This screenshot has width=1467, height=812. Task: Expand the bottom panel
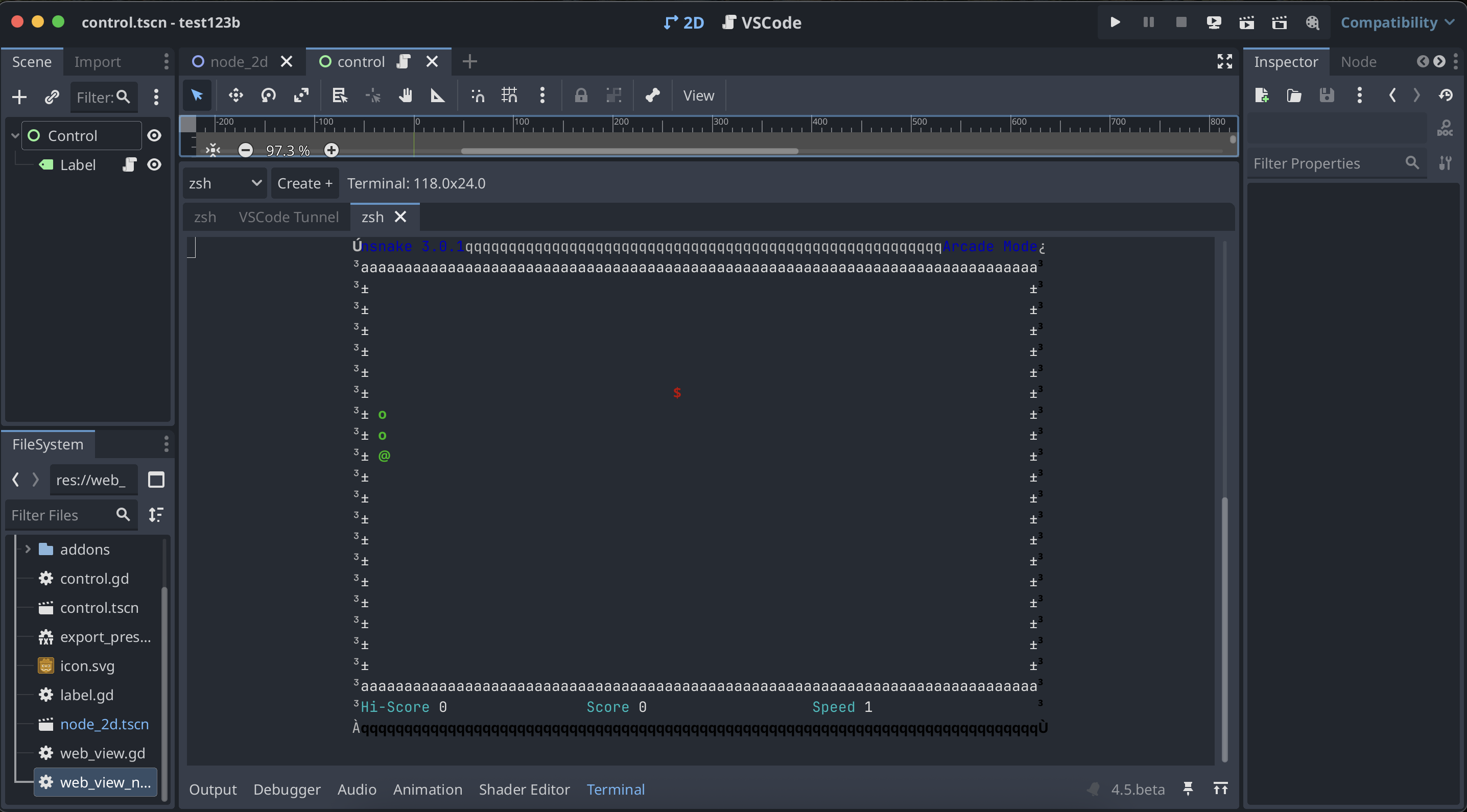coord(1220,789)
